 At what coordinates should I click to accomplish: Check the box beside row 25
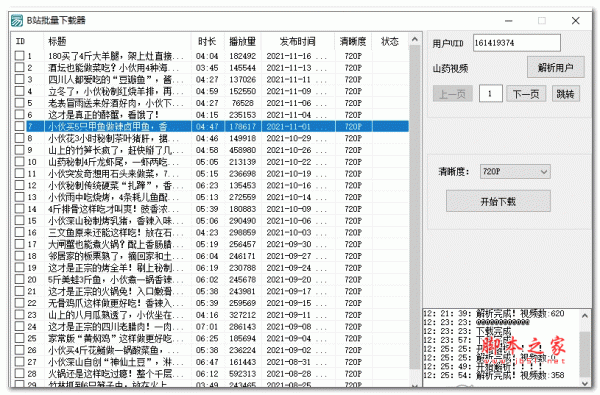coord(19,338)
